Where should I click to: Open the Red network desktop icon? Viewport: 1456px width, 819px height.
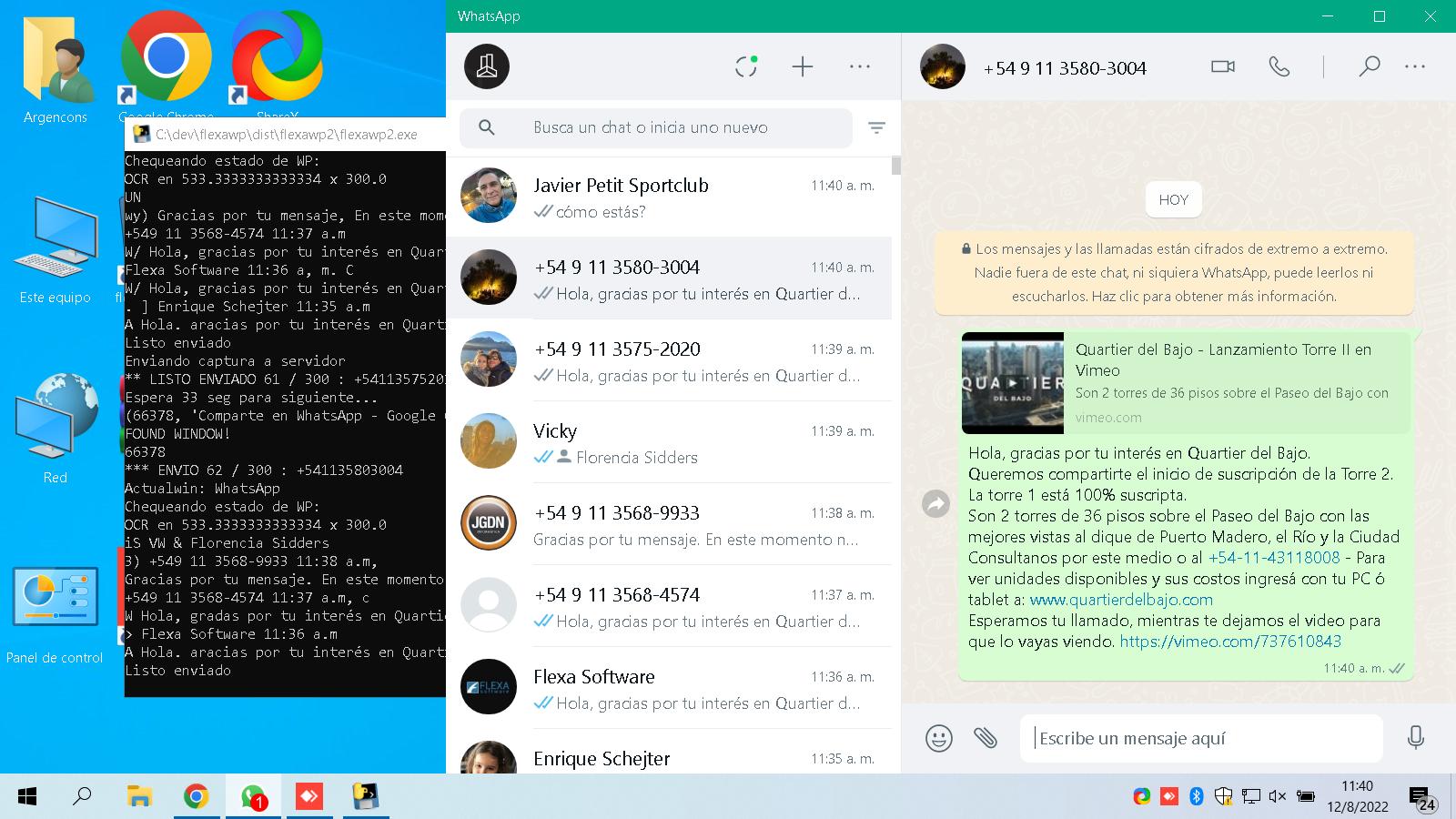point(56,426)
